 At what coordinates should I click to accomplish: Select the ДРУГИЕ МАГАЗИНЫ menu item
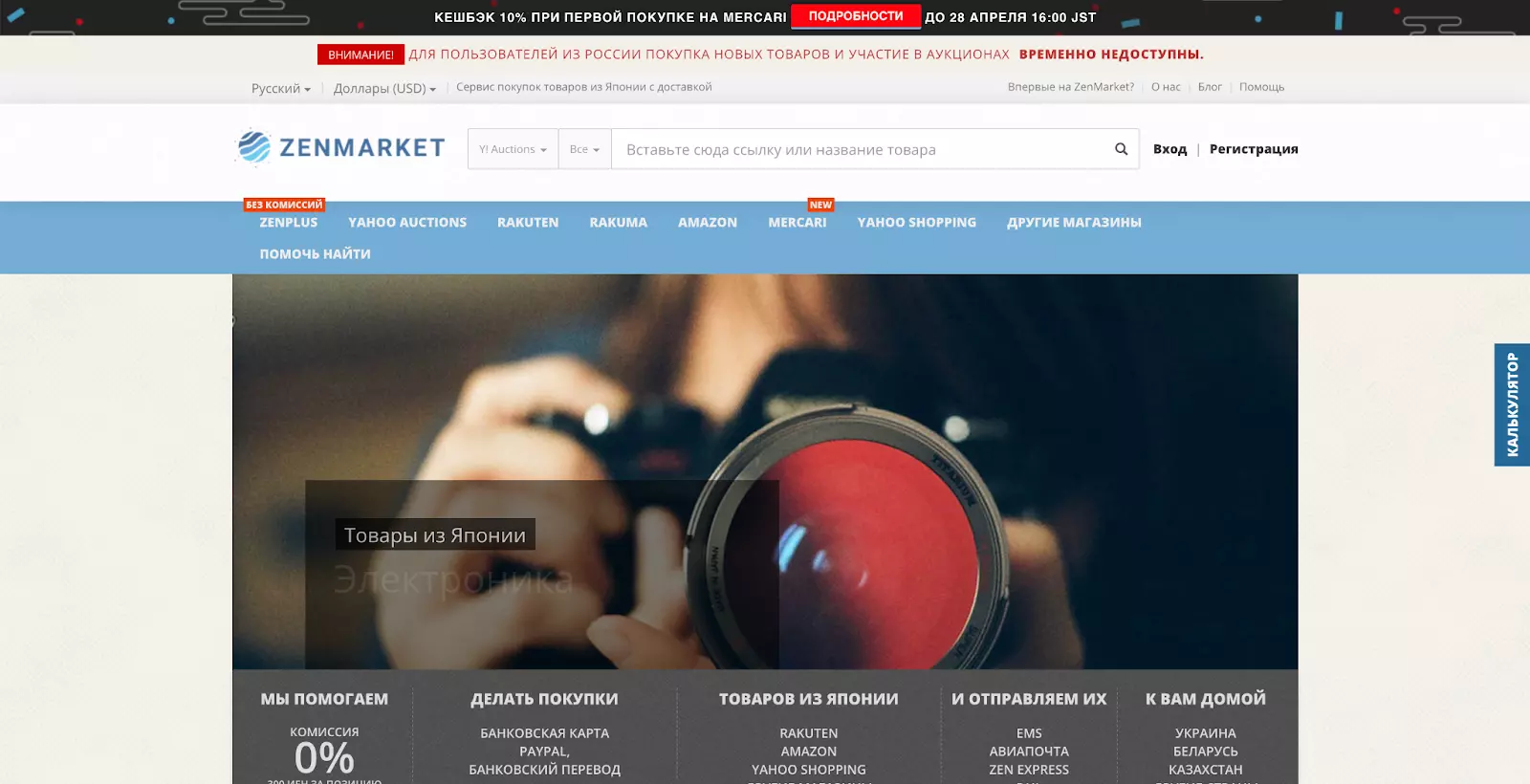click(x=1074, y=222)
